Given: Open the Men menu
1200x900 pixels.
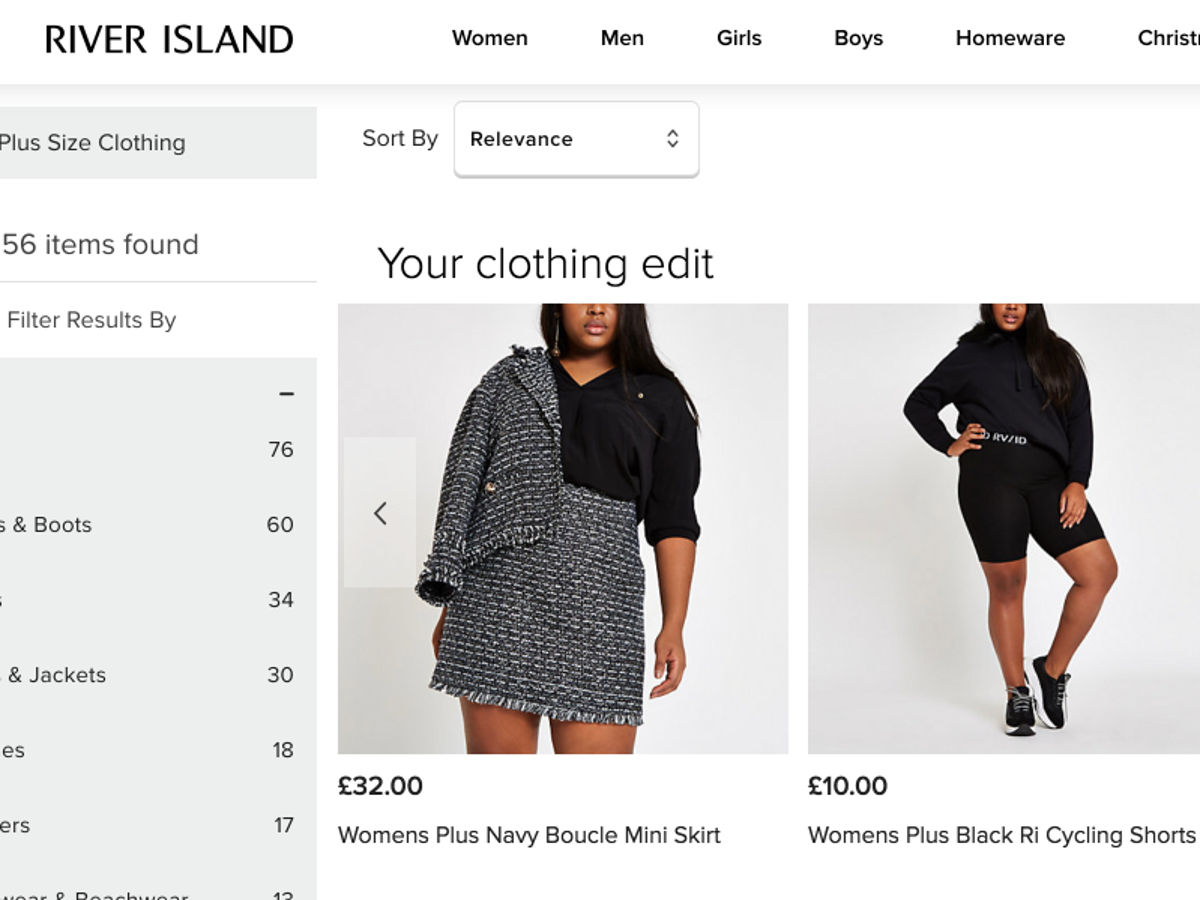Looking at the screenshot, I should [621, 38].
